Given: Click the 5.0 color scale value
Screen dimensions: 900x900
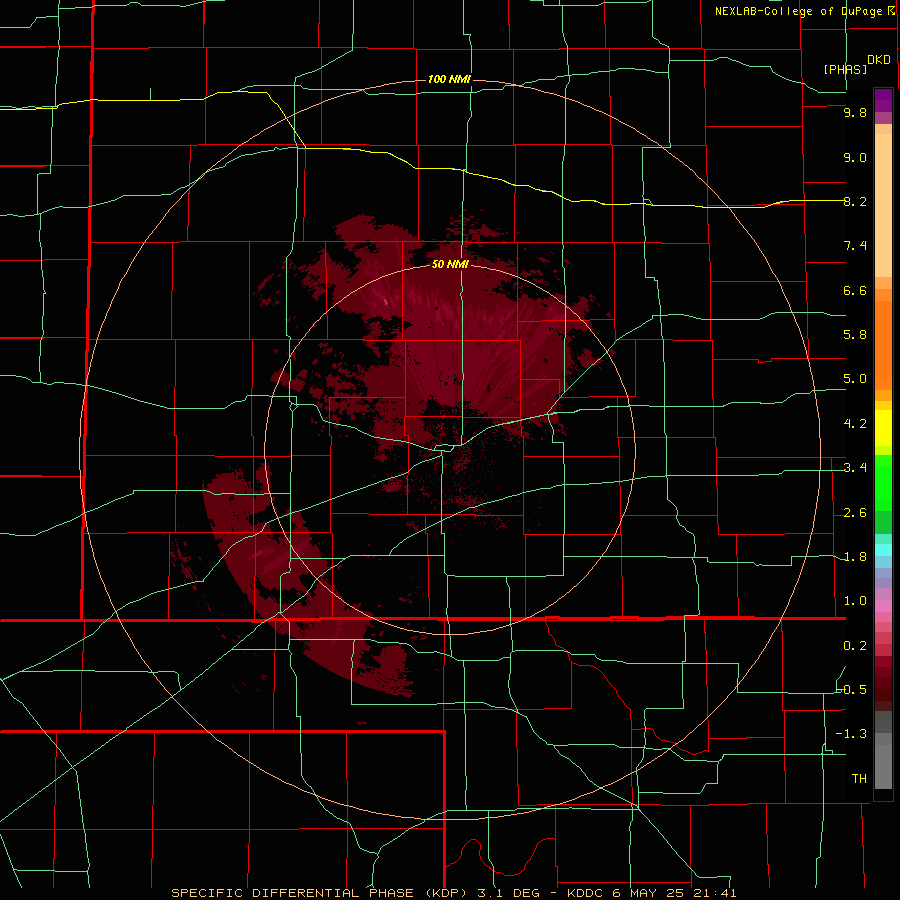Looking at the screenshot, I should (x=855, y=379).
